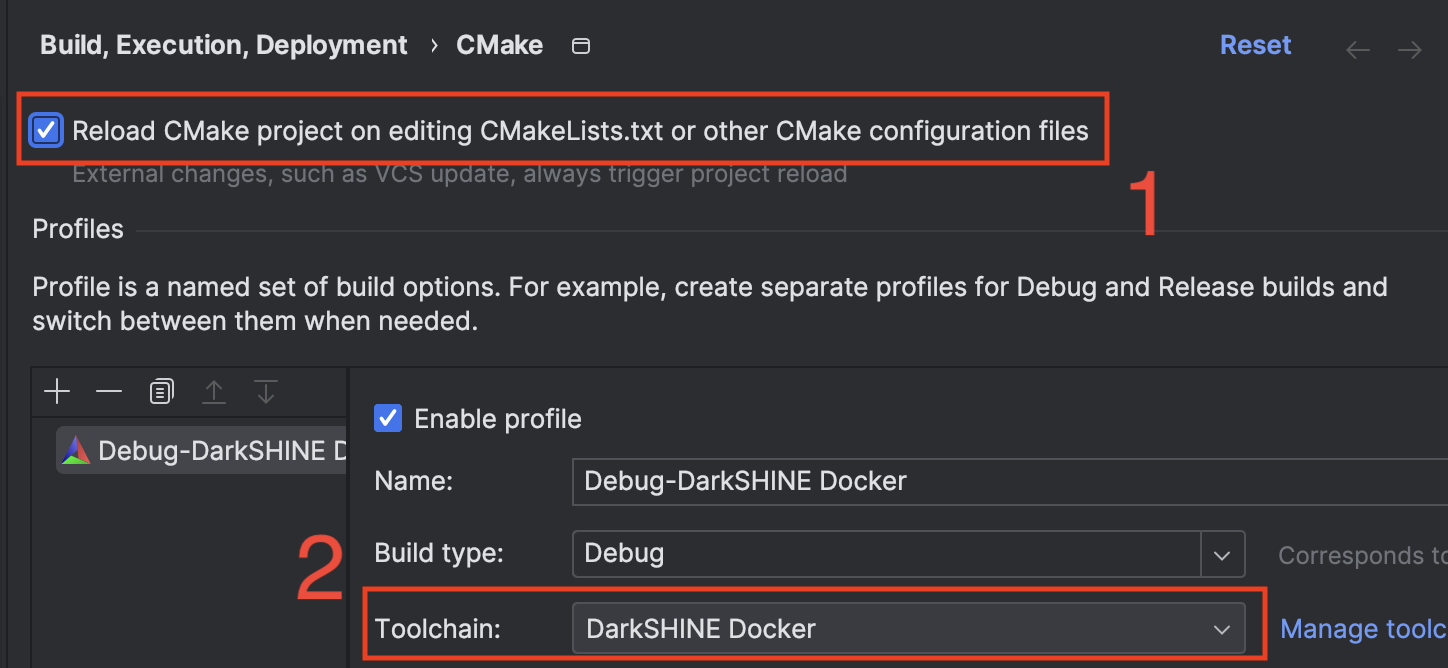Open the Toolchain DarkSHINE Docker dropdown
This screenshot has height=668, width=1448.
[909, 629]
